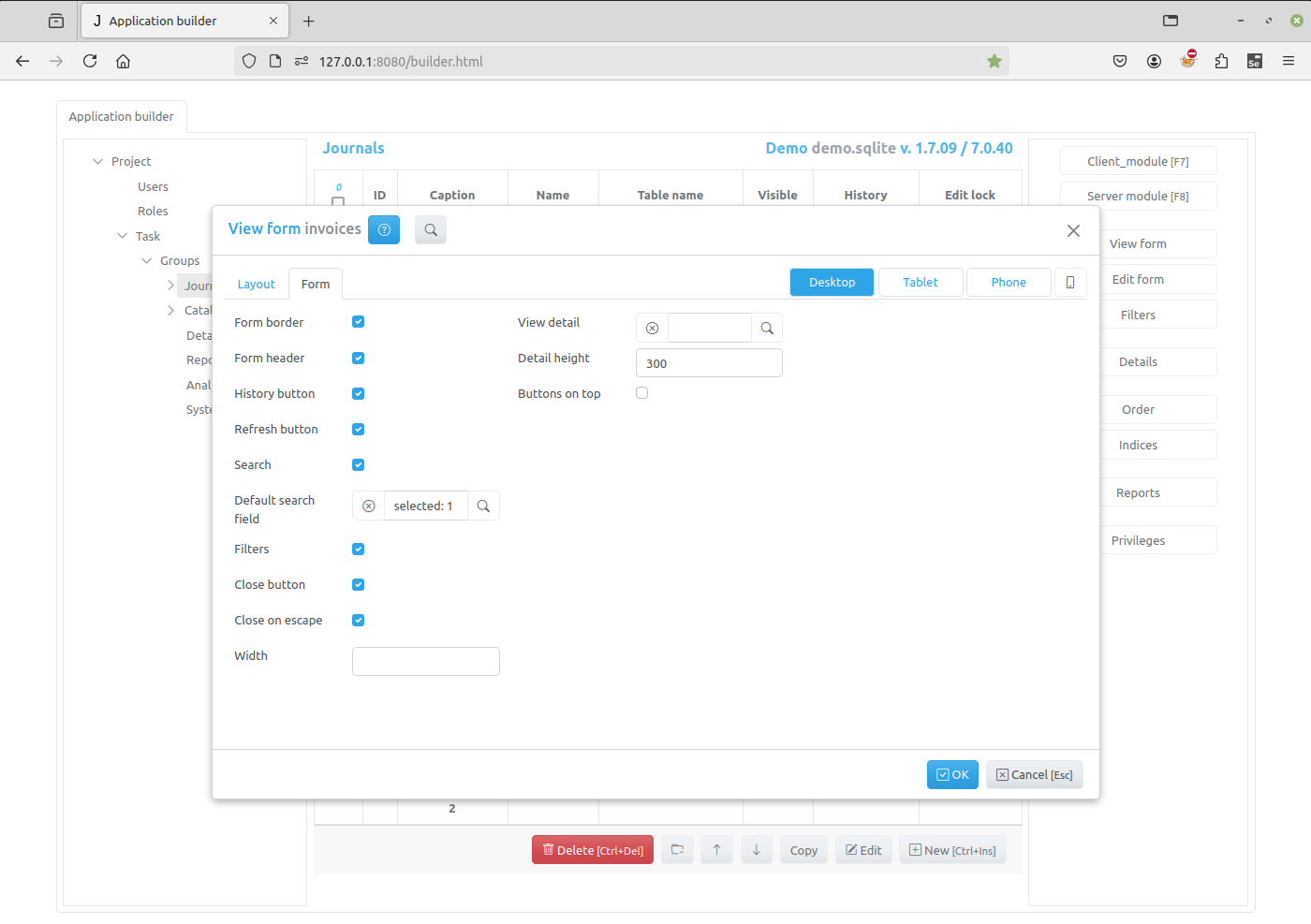Open Default search field lookup magnifier
The width and height of the screenshot is (1311, 924).
(x=483, y=506)
